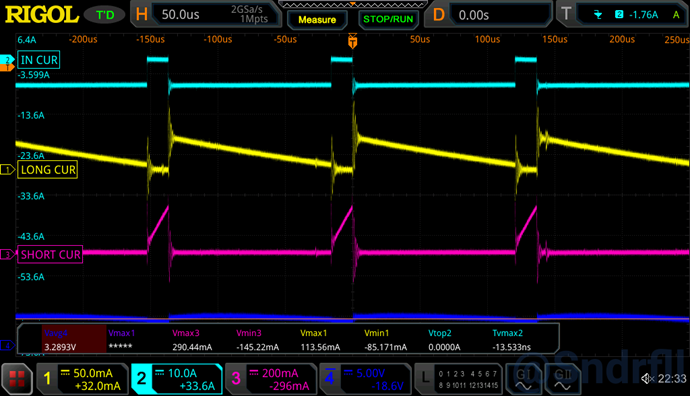This screenshot has height=396, width=690.
Task: Open the delay D icon
Action: point(438,15)
